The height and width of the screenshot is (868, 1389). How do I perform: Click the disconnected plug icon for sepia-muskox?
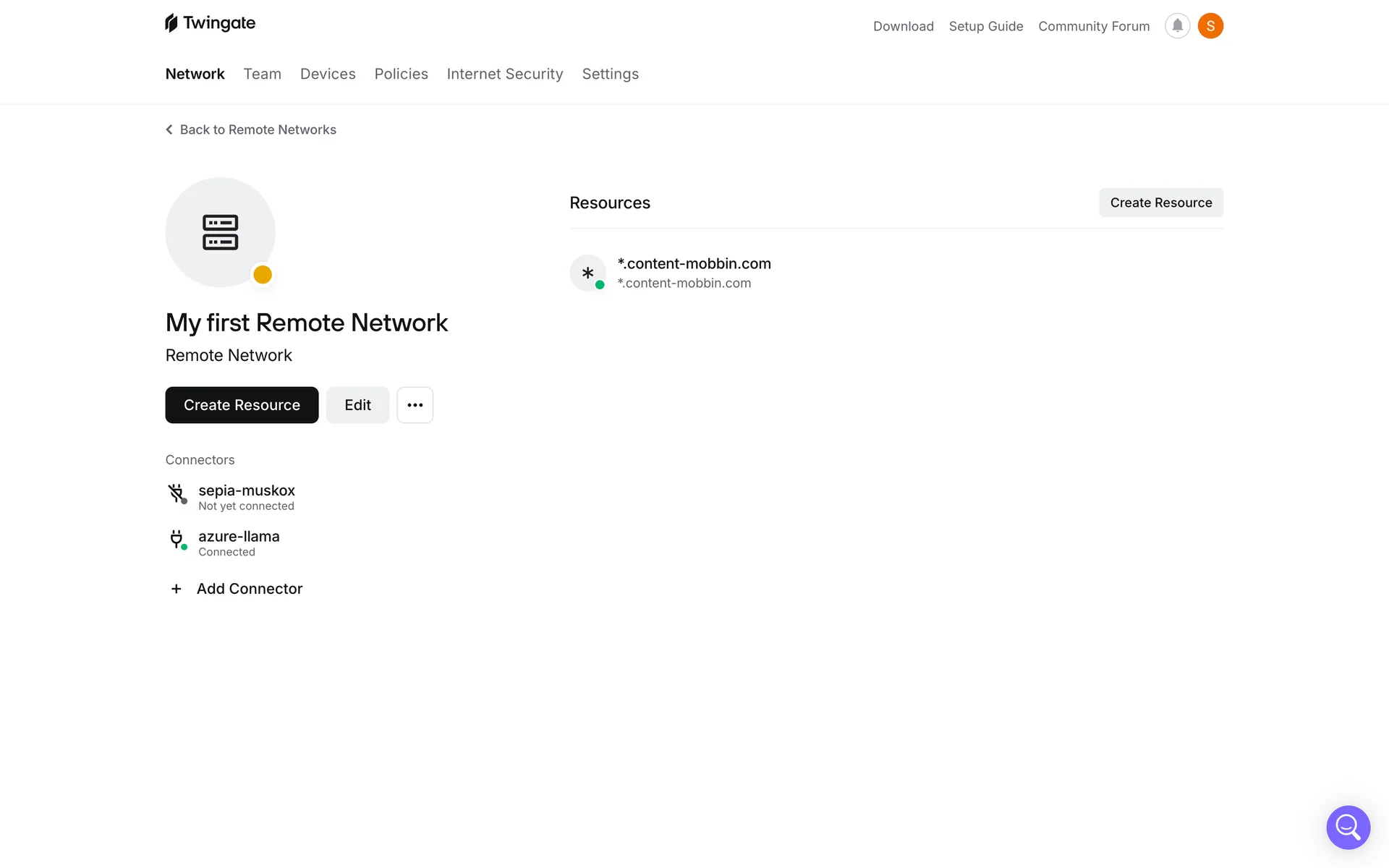click(x=177, y=494)
